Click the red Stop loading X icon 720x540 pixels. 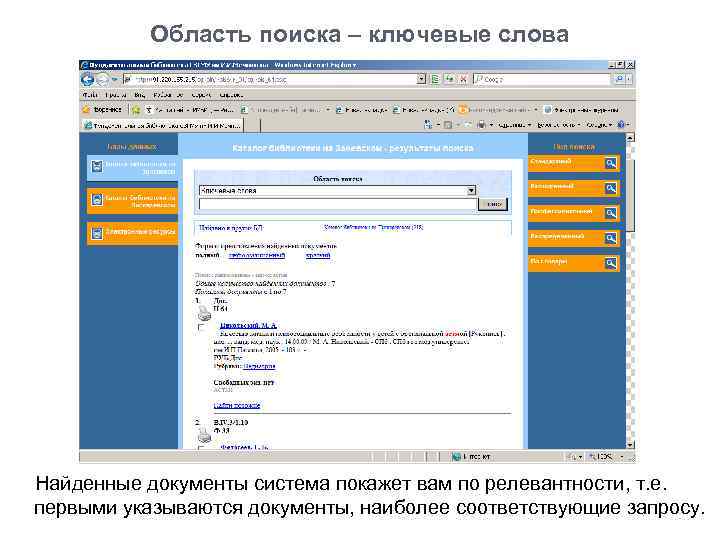coord(463,79)
